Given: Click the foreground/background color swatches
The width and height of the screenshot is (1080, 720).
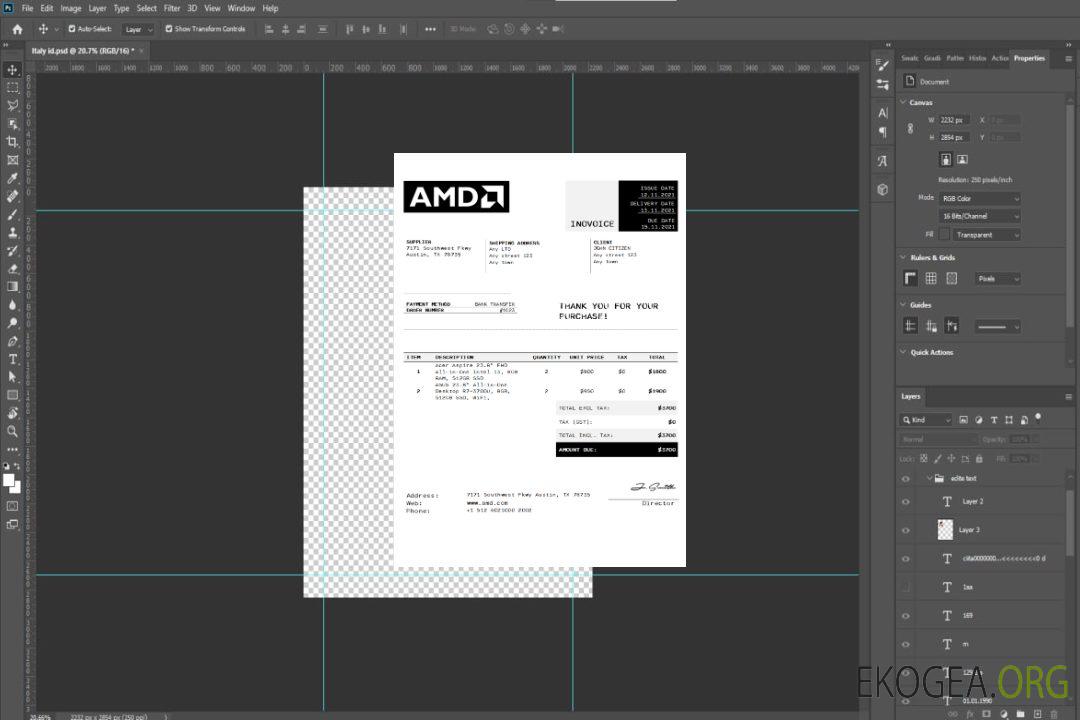Looking at the screenshot, I should coord(12,484).
